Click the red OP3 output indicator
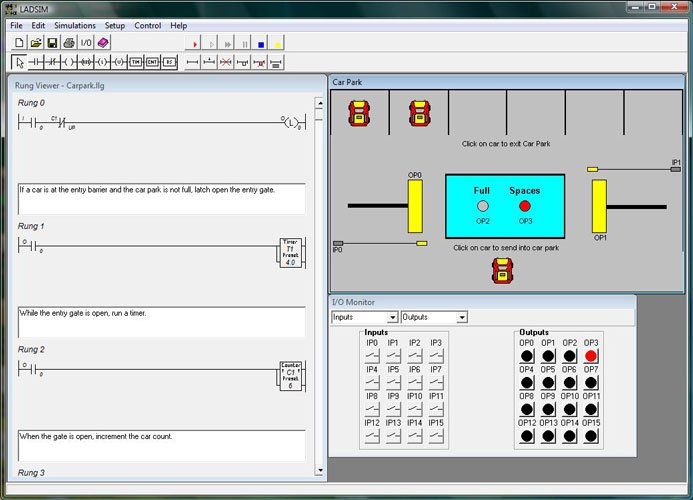Image resolution: width=693 pixels, height=500 pixels. (x=591, y=356)
